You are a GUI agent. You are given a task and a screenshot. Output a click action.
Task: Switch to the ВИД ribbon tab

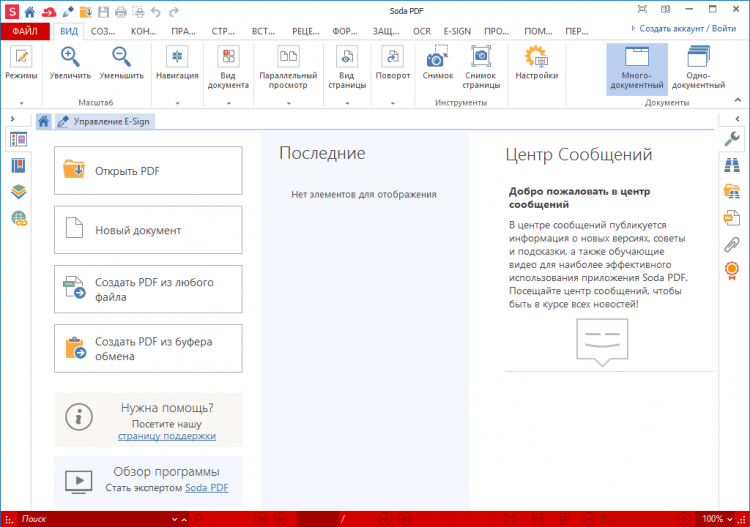69,31
